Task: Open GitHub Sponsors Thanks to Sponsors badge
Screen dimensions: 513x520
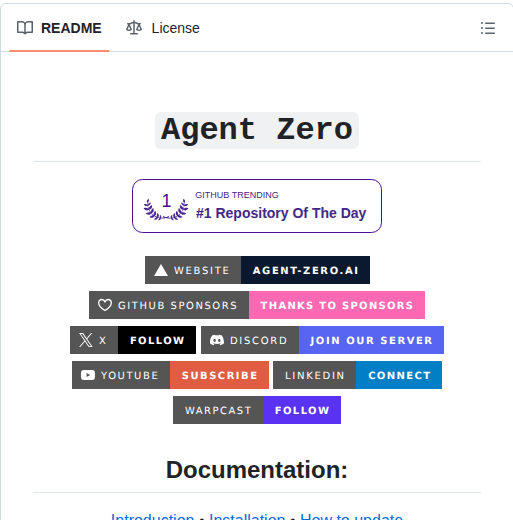Action: [x=257, y=305]
